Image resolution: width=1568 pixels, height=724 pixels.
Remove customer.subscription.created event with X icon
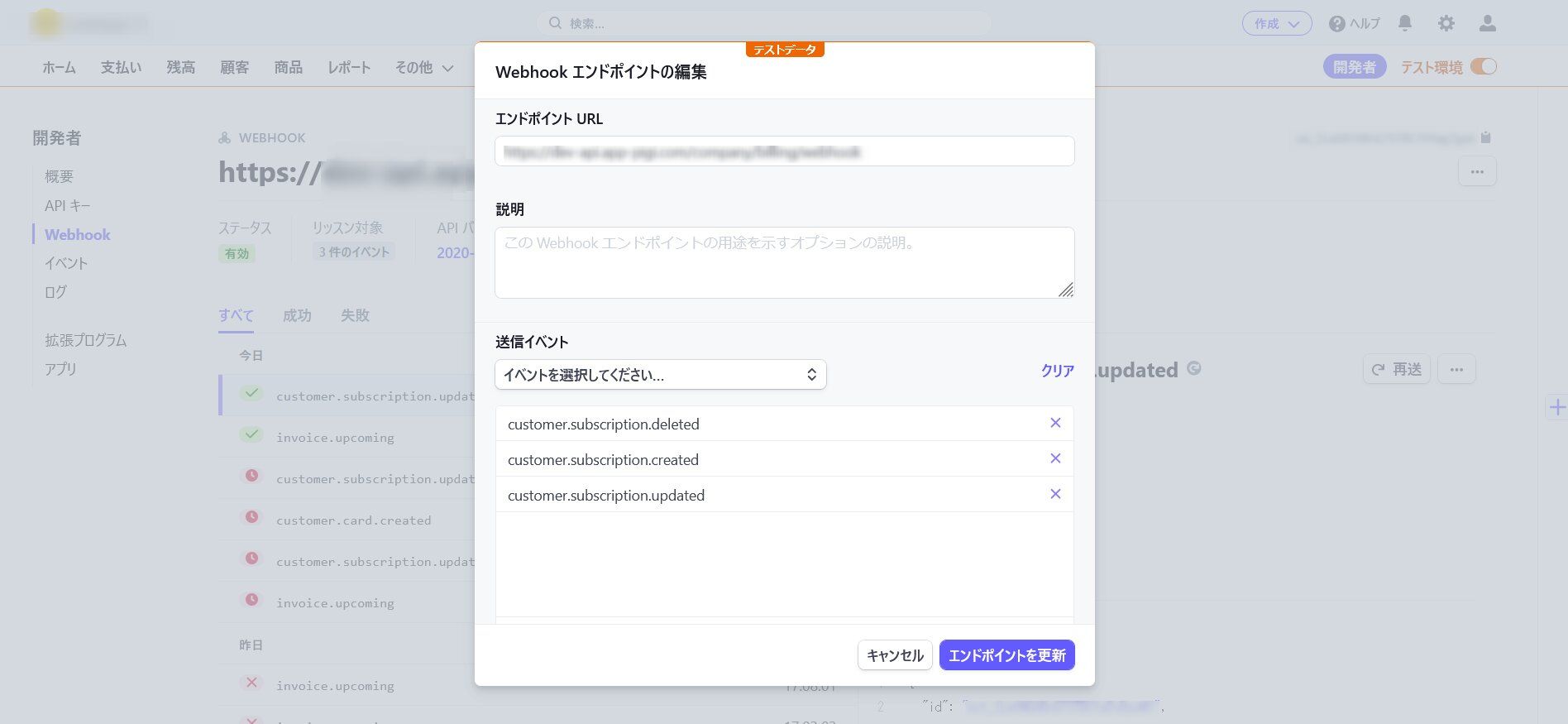(x=1055, y=458)
